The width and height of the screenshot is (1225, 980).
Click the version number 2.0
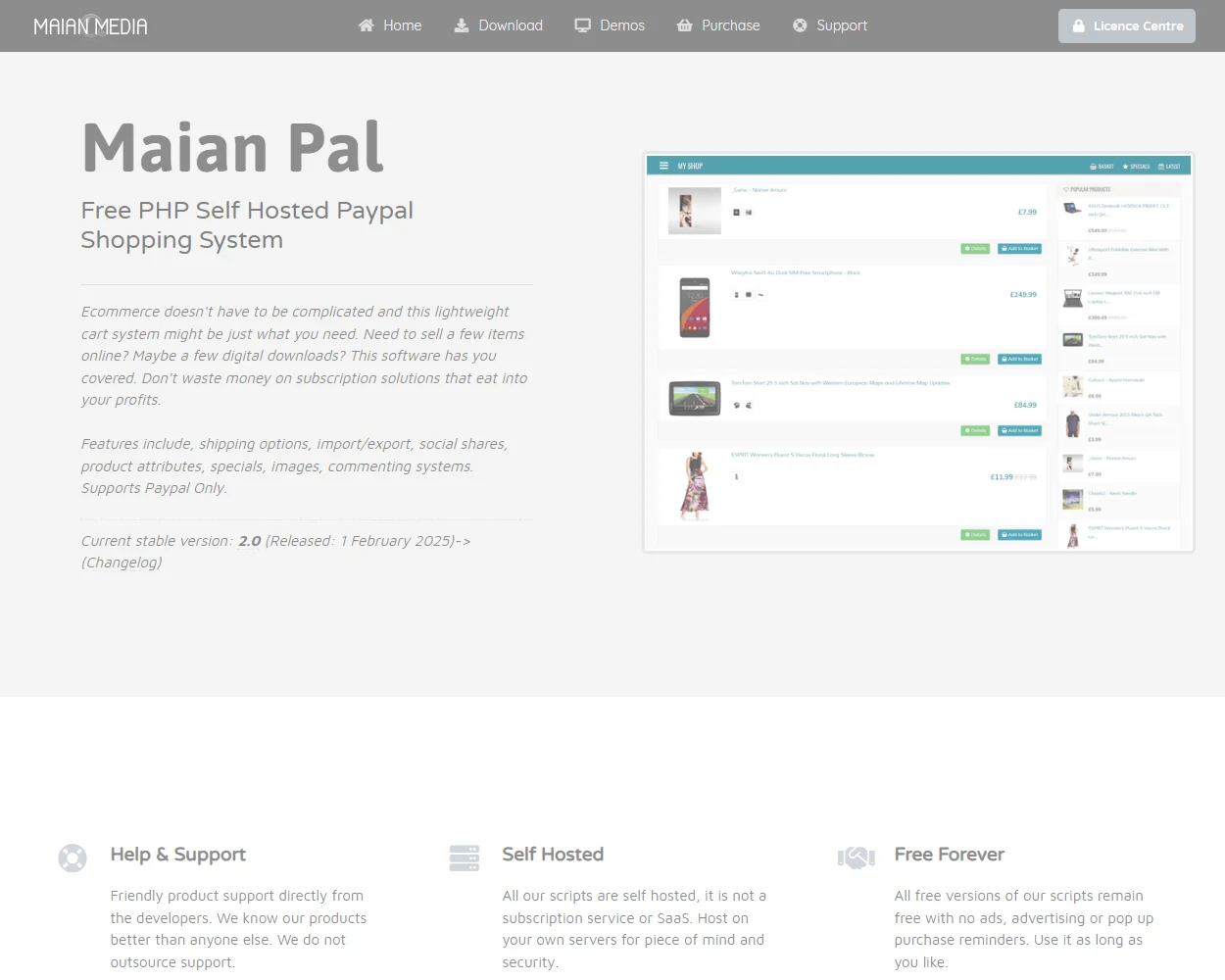[x=250, y=541]
